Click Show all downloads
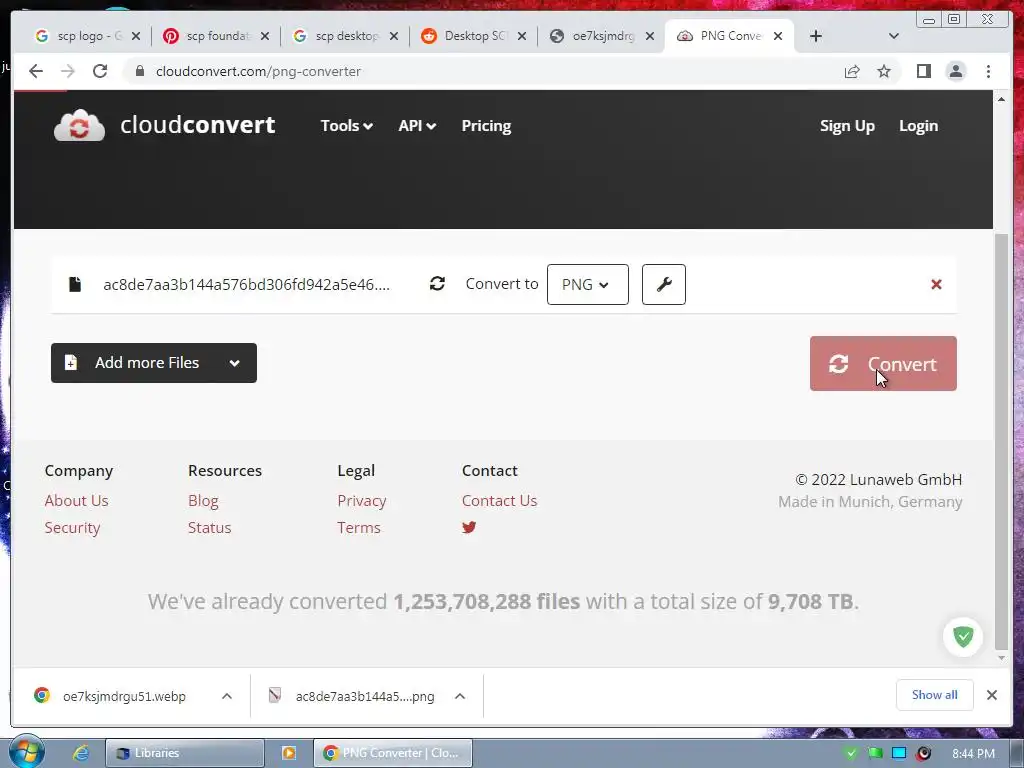The height and width of the screenshot is (768, 1024). point(935,695)
